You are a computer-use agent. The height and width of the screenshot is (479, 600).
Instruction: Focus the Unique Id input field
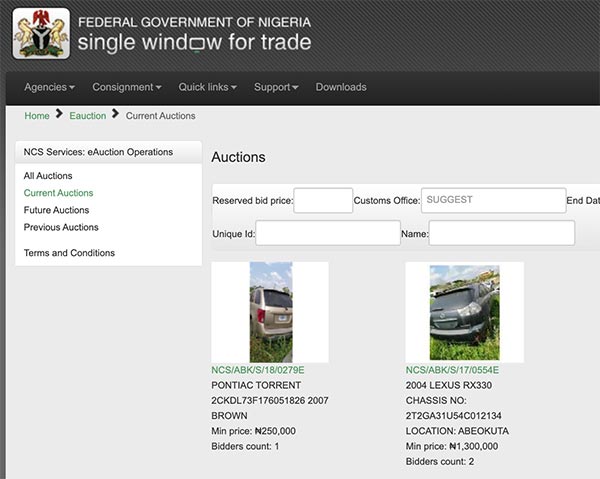328,233
